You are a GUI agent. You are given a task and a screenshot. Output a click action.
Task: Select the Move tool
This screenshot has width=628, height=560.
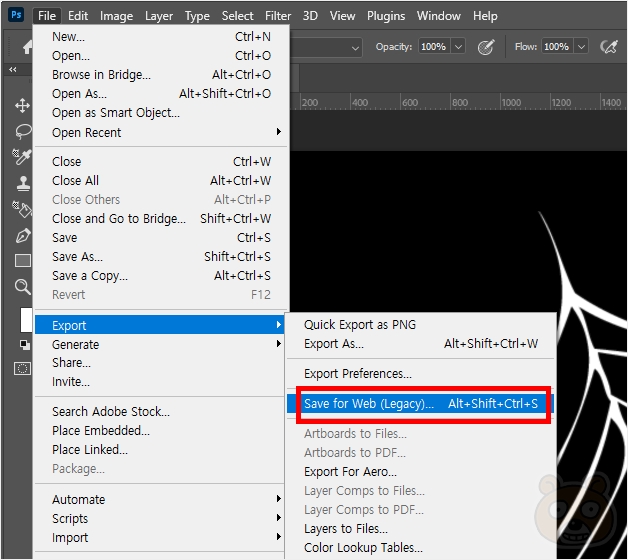point(22,106)
